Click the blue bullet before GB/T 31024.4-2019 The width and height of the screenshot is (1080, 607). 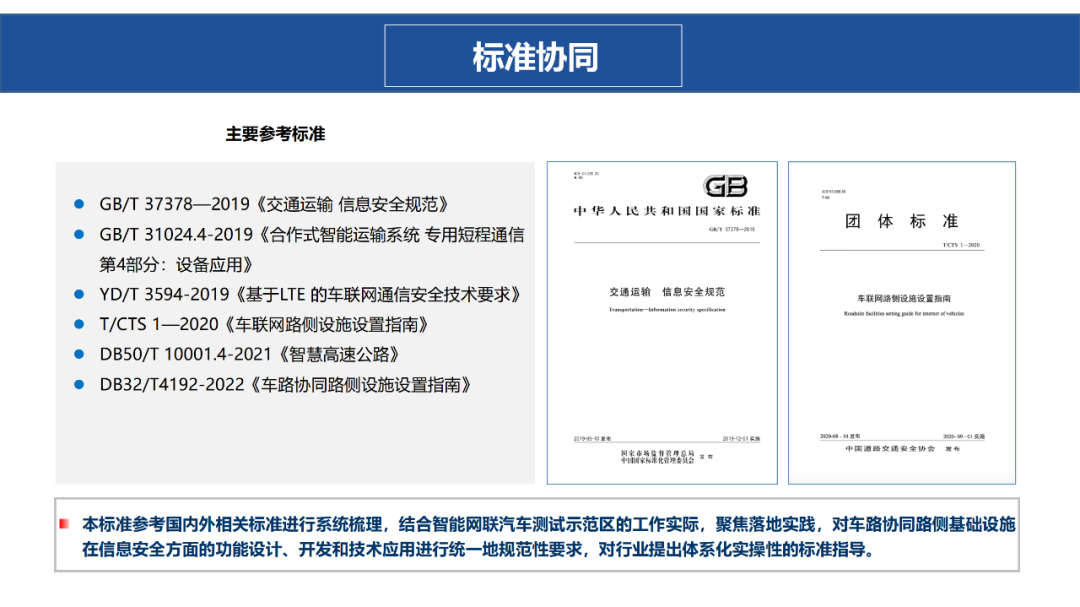pyautogui.click(x=79, y=235)
